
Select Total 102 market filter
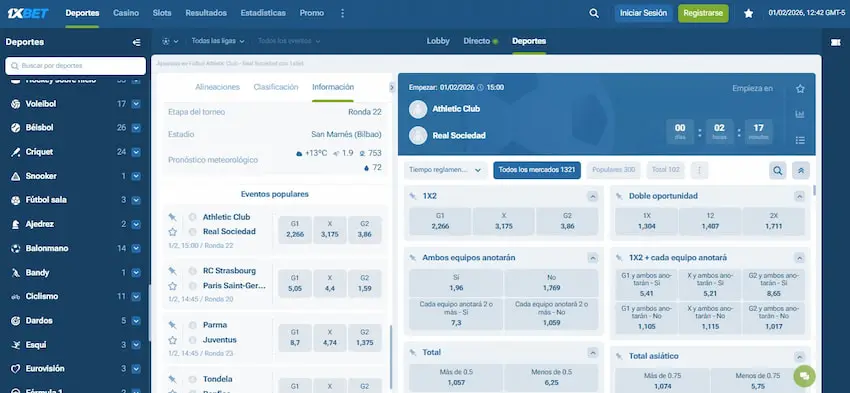coord(666,170)
